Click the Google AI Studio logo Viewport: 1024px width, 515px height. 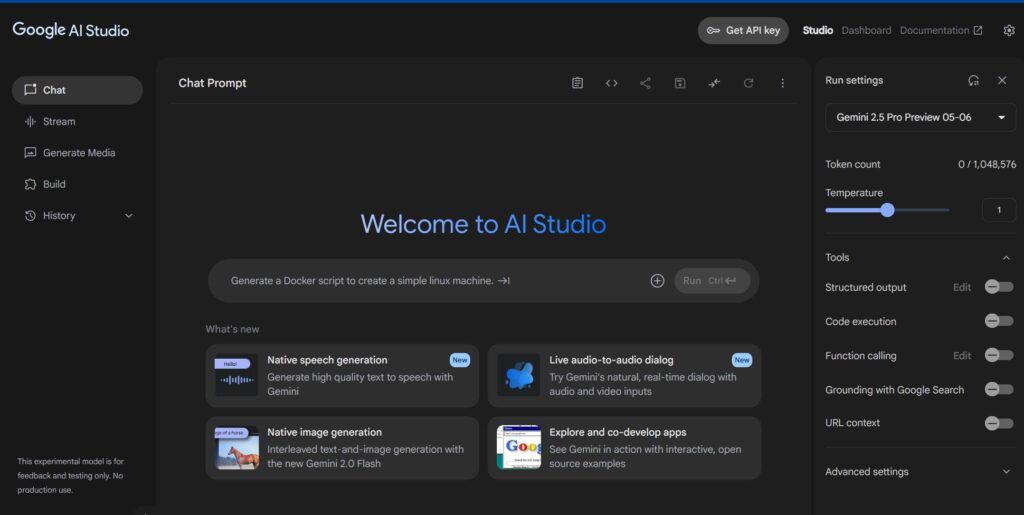(x=71, y=30)
